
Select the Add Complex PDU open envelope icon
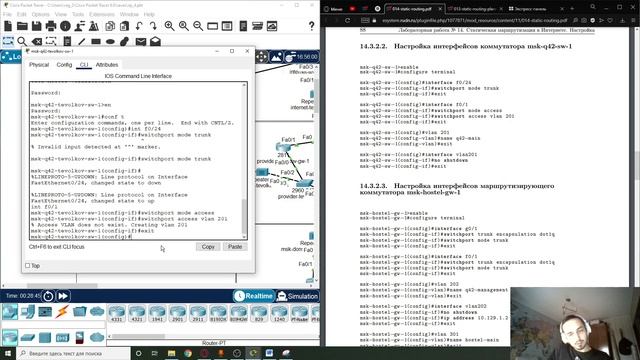[x=155, y=41]
